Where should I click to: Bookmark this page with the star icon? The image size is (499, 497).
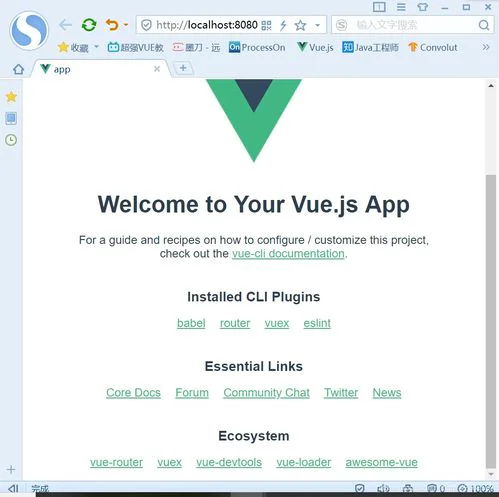[300, 25]
